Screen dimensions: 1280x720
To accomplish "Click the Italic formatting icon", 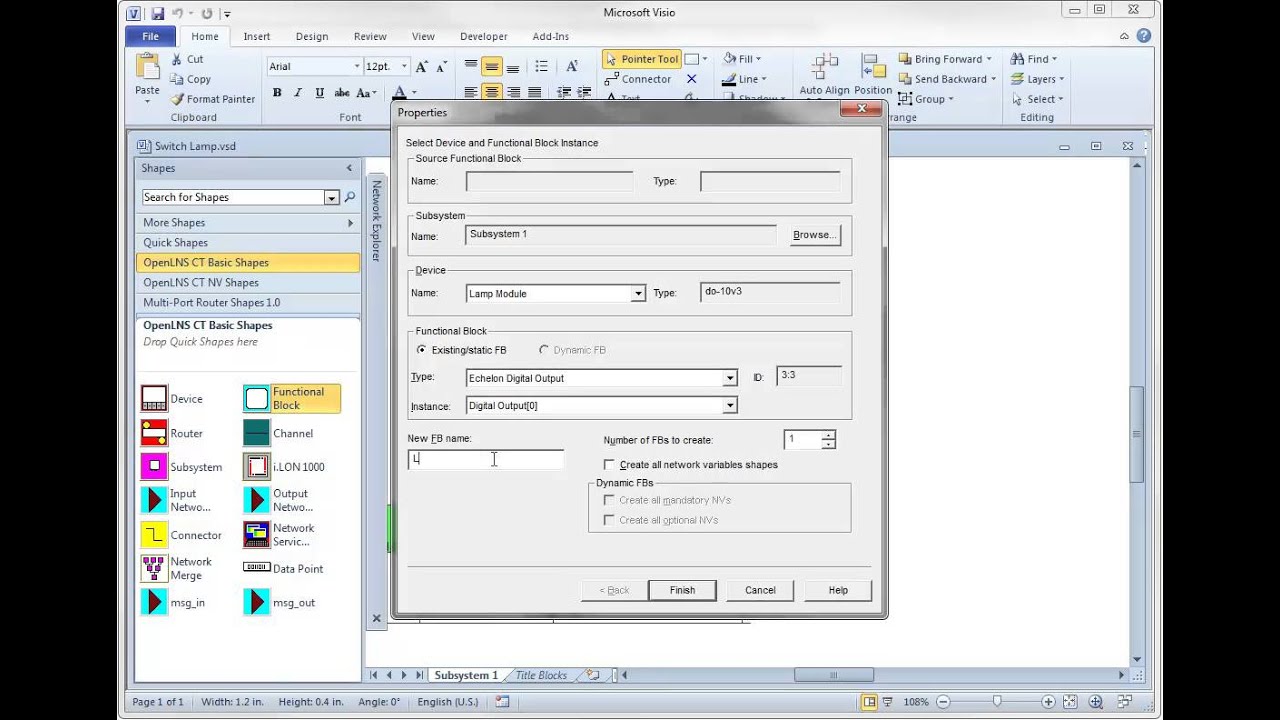I will click(x=298, y=93).
